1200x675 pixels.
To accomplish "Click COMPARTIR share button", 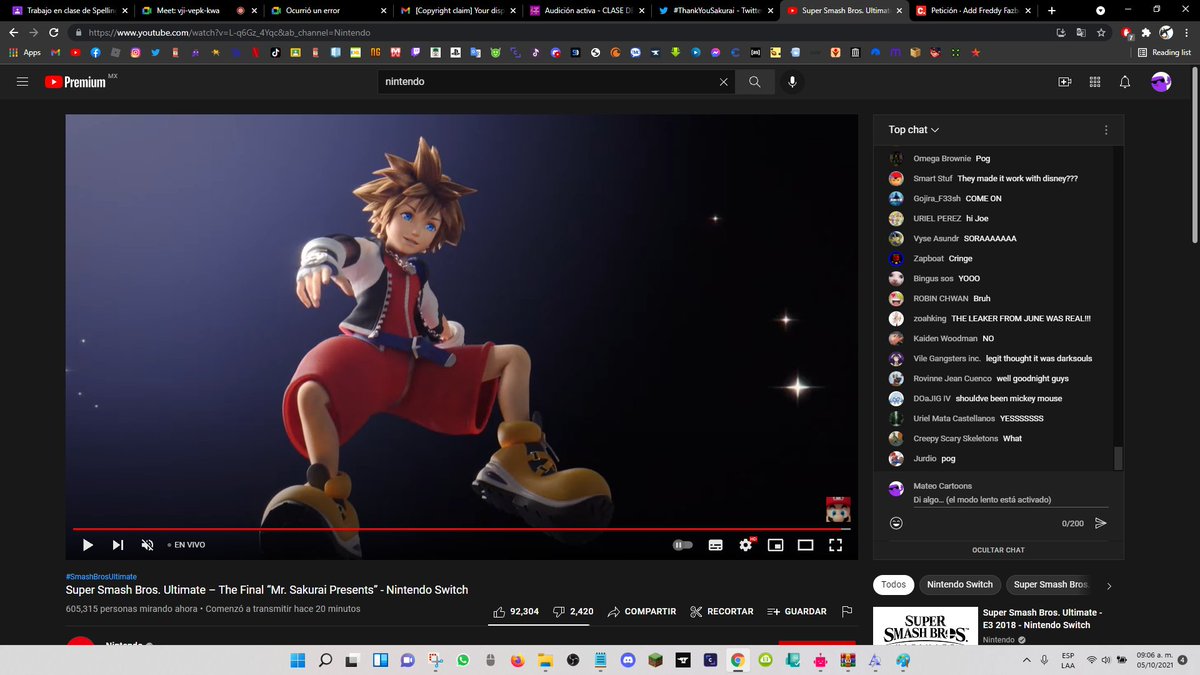I will tap(641, 611).
